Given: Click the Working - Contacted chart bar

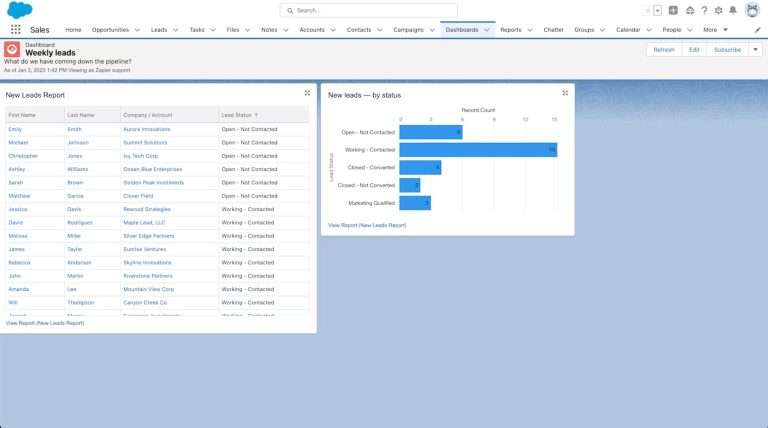Looking at the screenshot, I should tap(478, 150).
